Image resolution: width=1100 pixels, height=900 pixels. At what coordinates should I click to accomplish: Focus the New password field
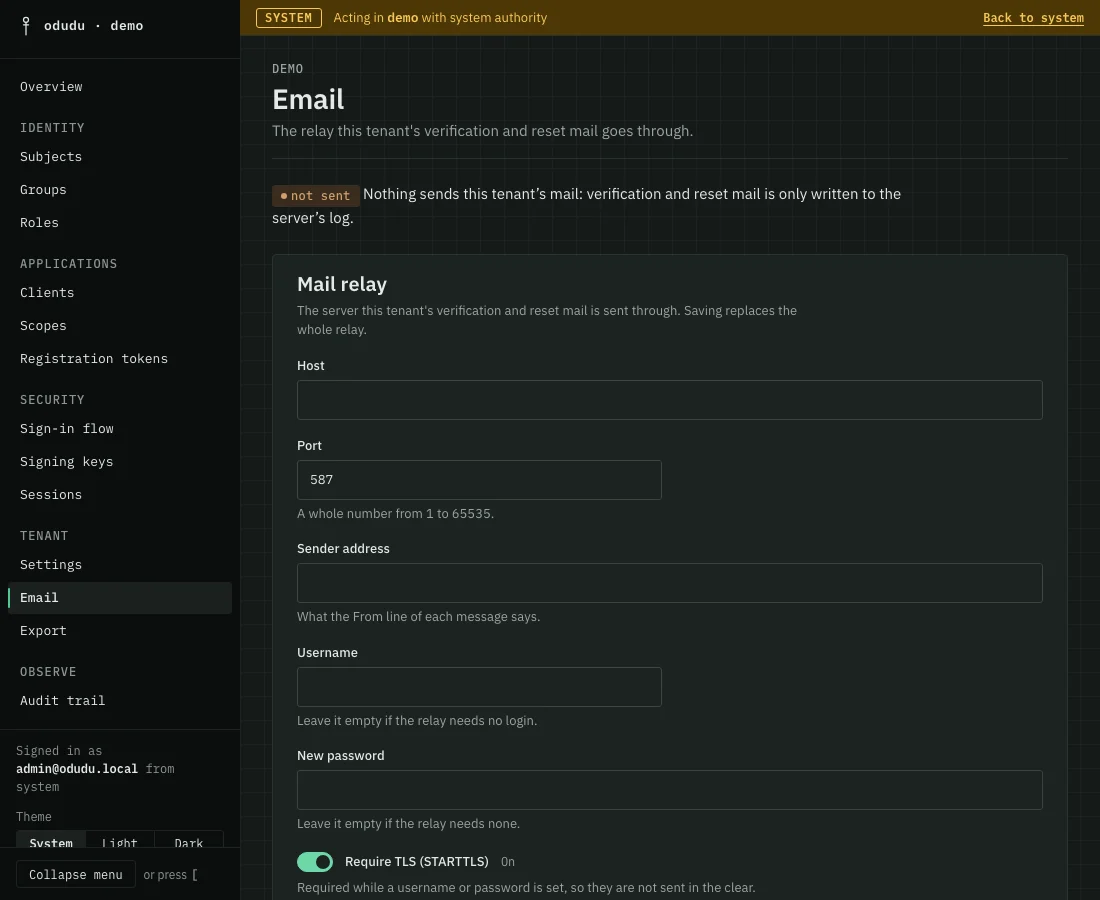click(x=669, y=791)
